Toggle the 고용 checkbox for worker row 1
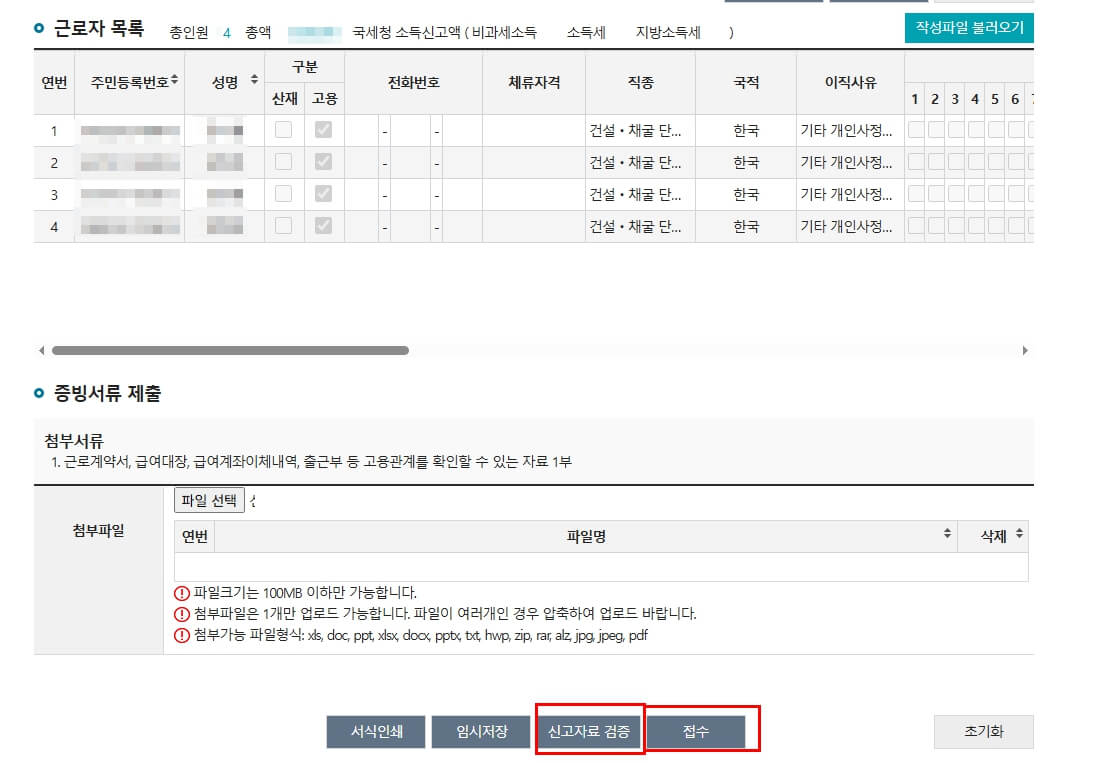Image resolution: width=1093 pixels, height=763 pixels. pyautogui.click(x=322, y=129)
